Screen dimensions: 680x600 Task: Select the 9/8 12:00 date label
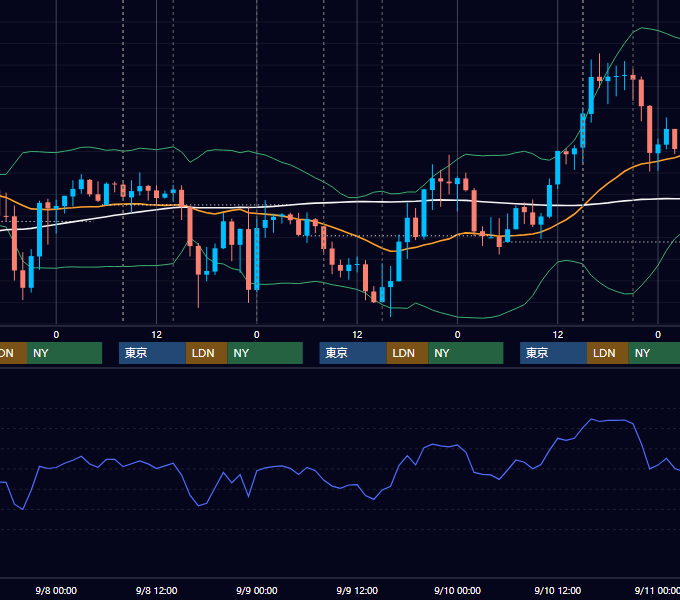[x=157, y=590]
